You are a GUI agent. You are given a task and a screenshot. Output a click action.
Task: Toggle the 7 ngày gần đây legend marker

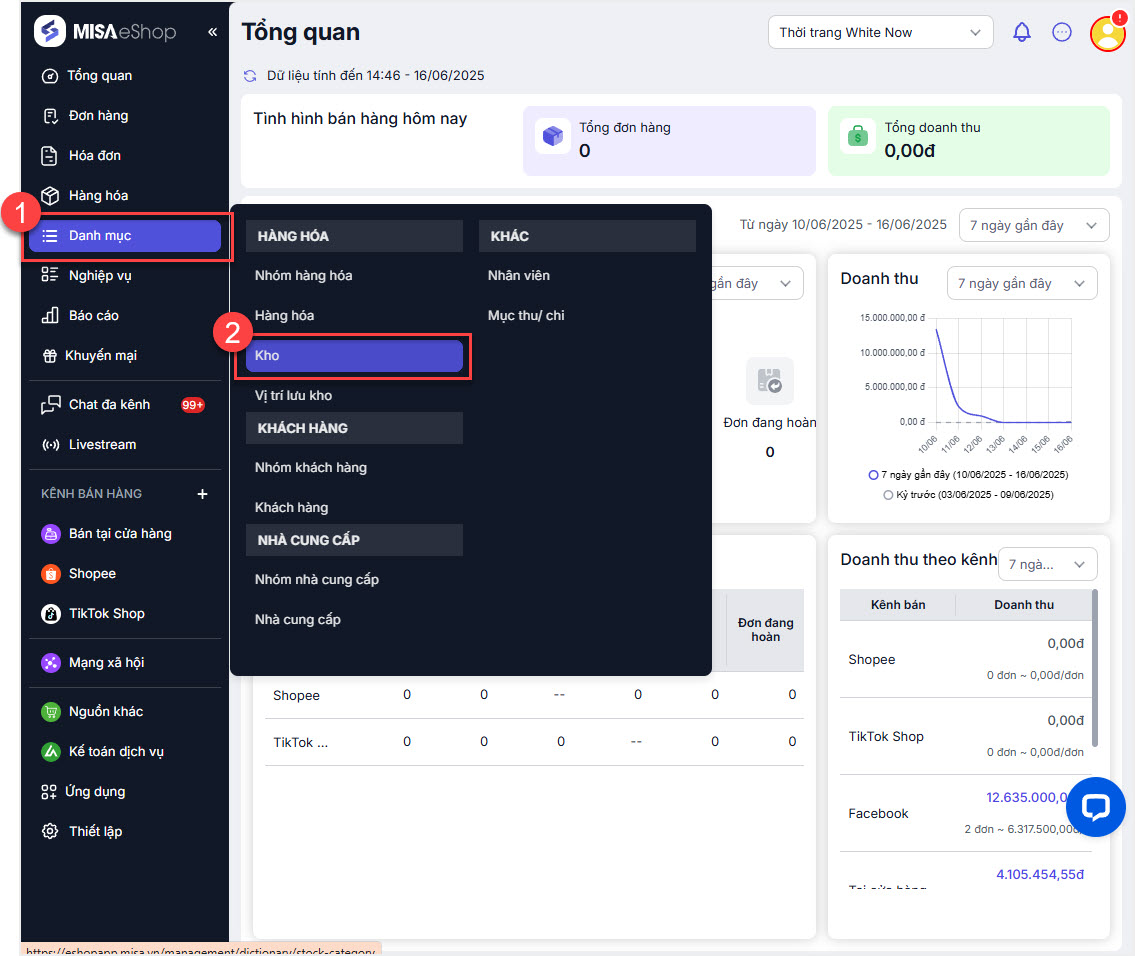(x=873, y=475)
